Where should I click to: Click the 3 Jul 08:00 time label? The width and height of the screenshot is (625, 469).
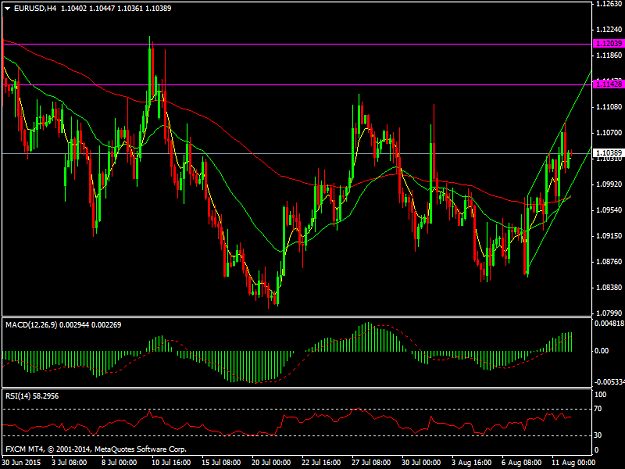pyautogui.click(x=69, y=463)
